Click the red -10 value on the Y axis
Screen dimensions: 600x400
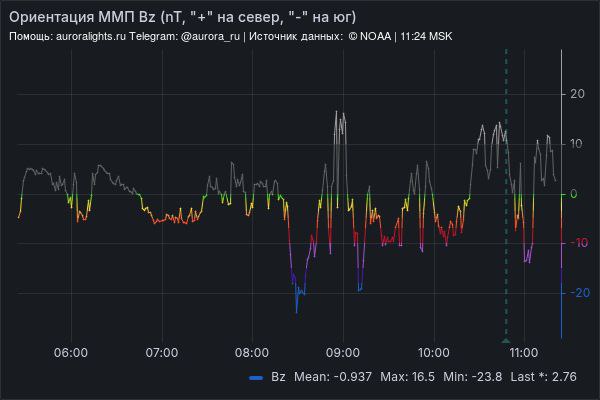(579, 243)
